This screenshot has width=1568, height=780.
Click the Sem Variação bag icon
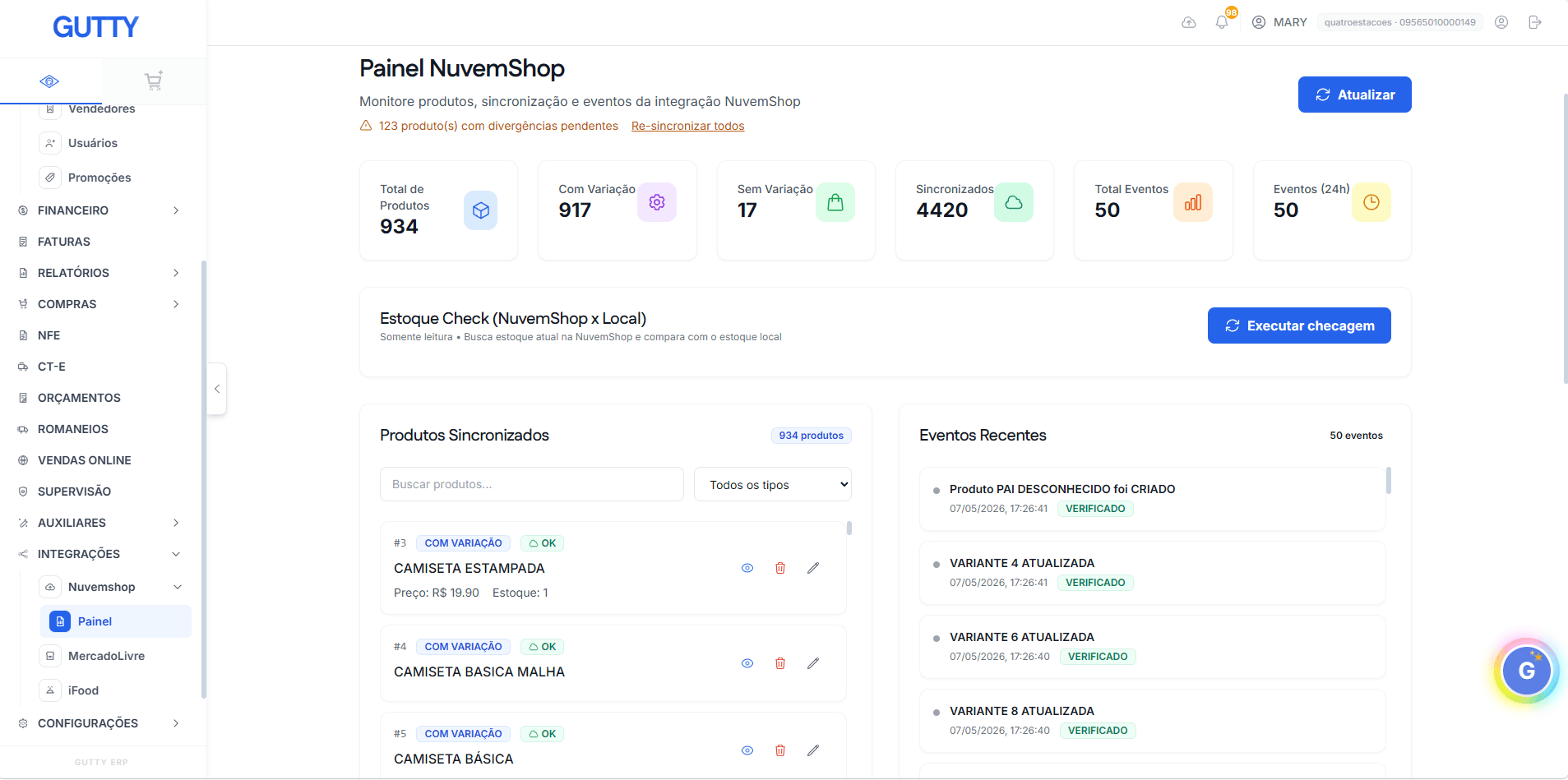pyautogui.click(x=835, y=202)
